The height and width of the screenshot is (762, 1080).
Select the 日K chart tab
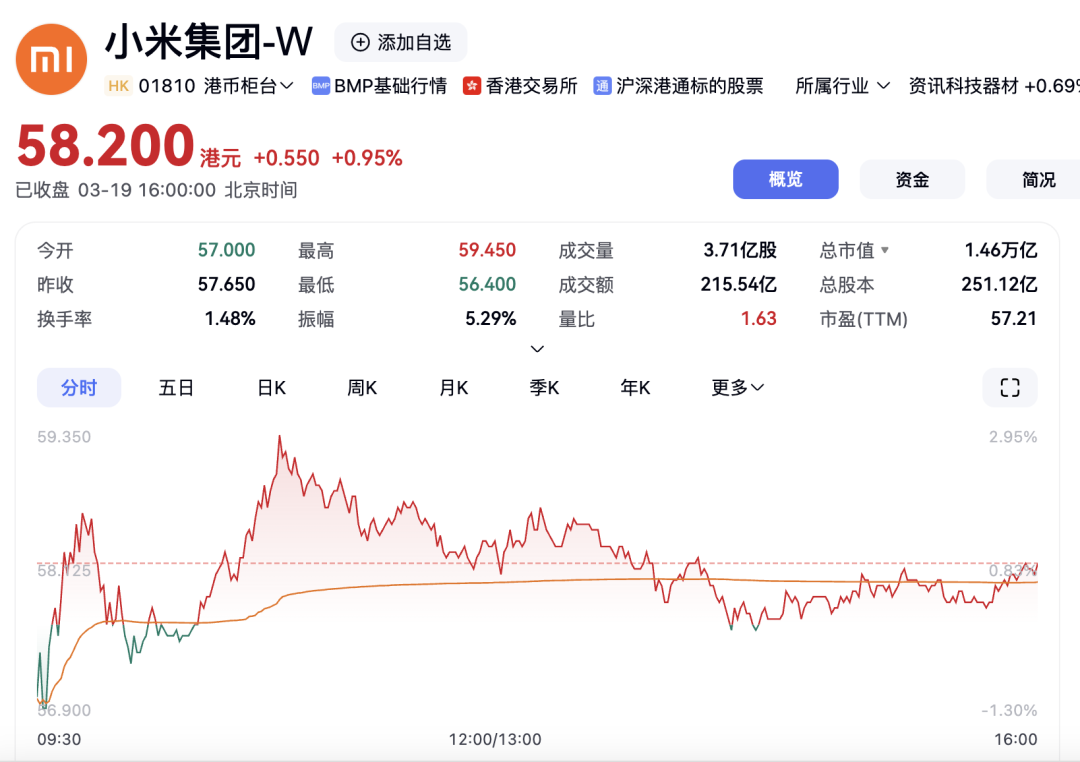point(271,388)
